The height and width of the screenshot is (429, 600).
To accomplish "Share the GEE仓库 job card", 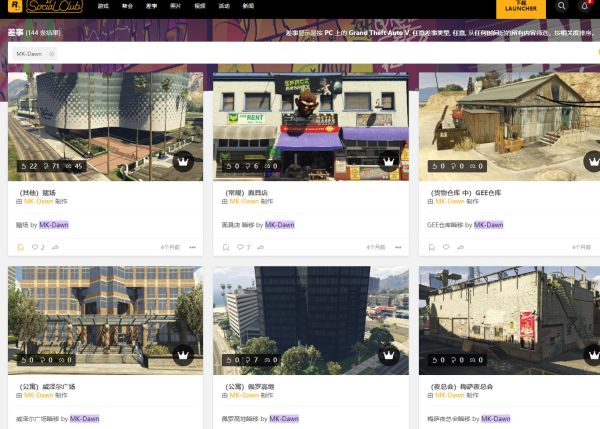I will (x=460, y=247).
